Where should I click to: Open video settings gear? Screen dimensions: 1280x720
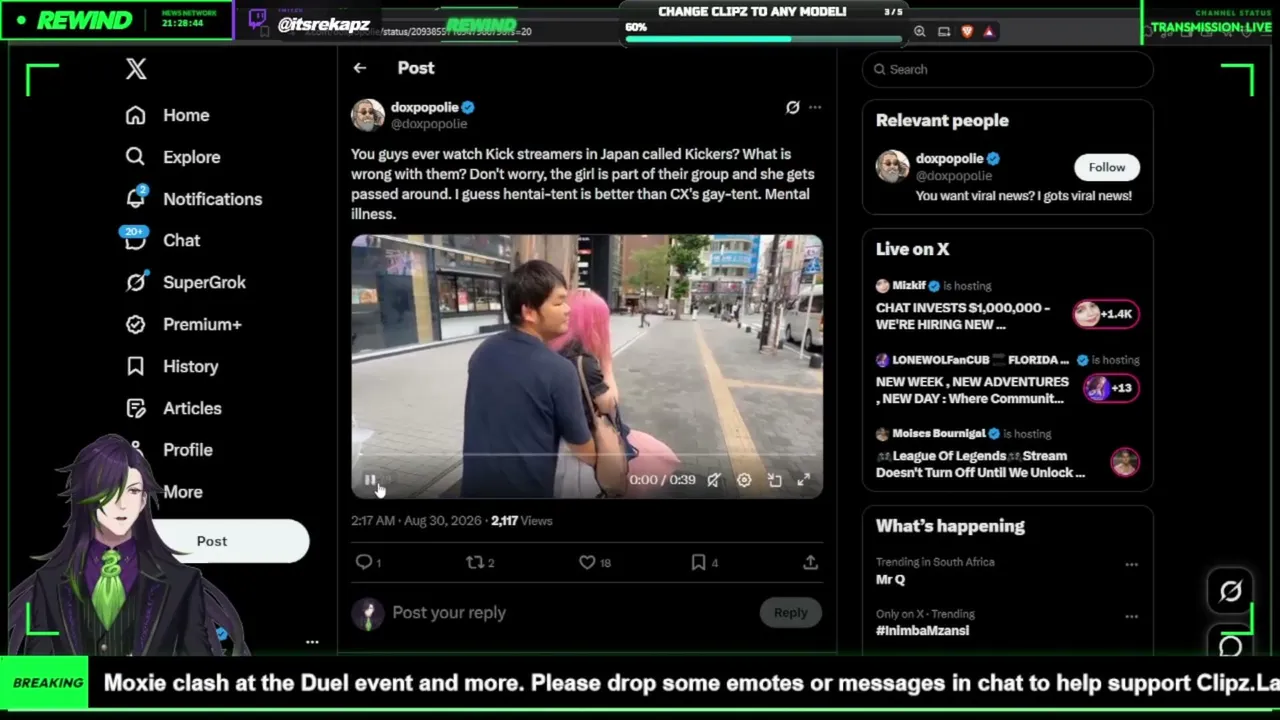[744, 480]
